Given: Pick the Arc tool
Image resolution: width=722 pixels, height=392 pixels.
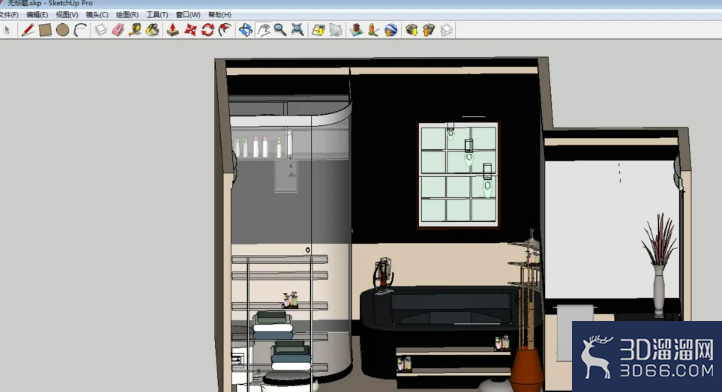Looking at the screenshot, I should tap(81, 30).
